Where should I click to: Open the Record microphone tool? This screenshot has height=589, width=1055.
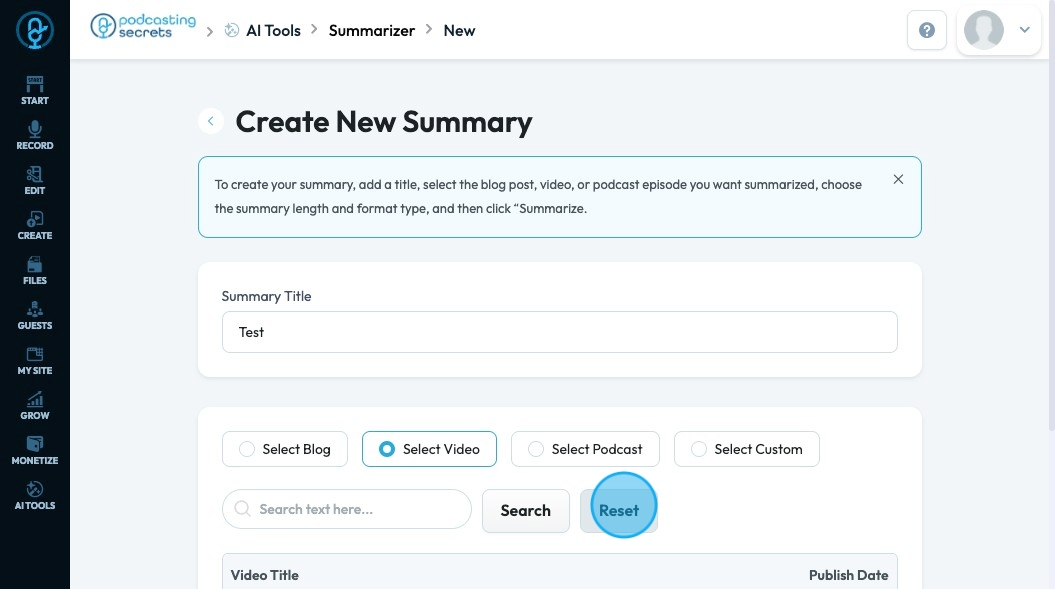point(35,134)
